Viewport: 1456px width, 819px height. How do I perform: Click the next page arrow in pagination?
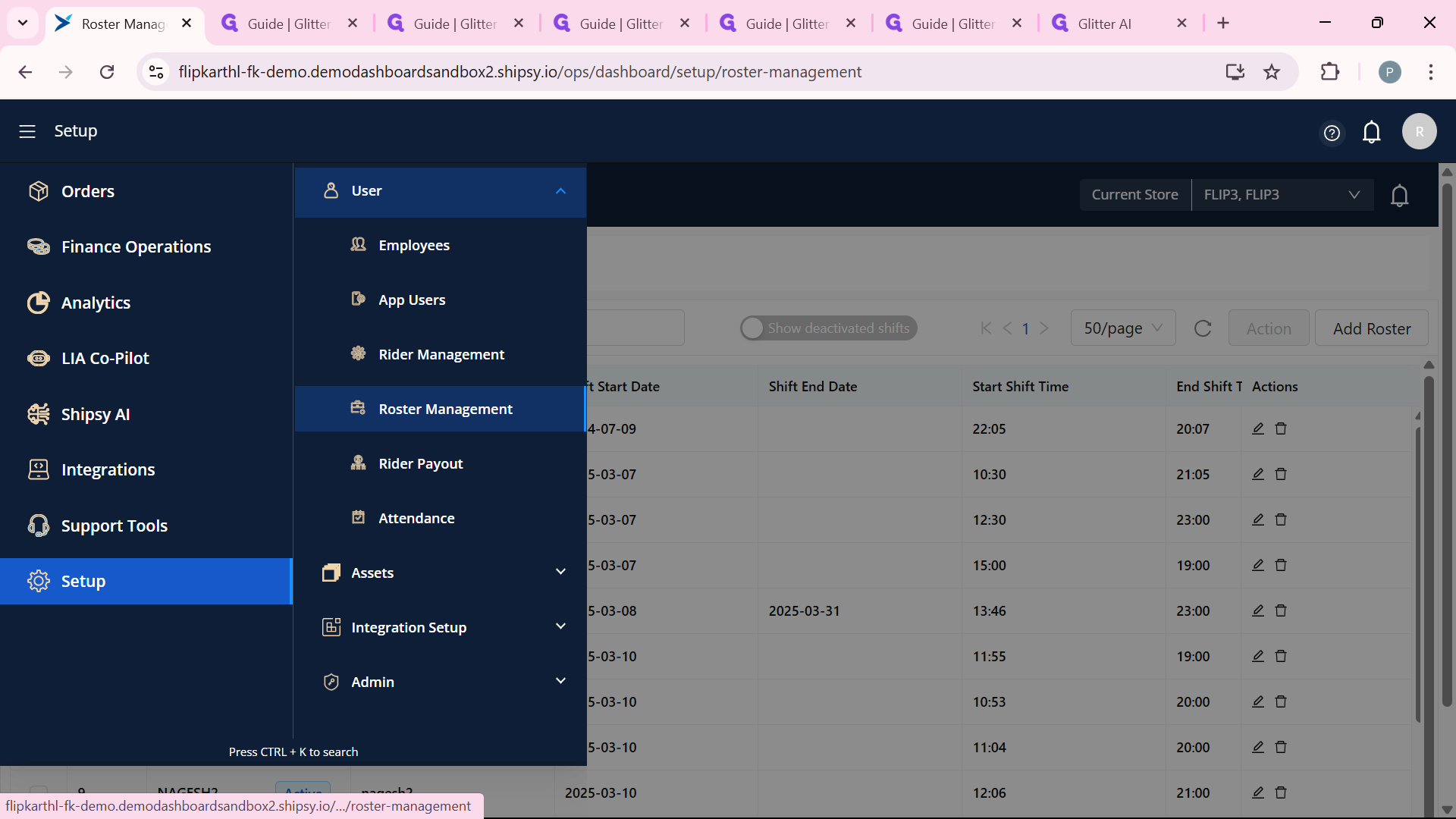tap(1044, 328)
